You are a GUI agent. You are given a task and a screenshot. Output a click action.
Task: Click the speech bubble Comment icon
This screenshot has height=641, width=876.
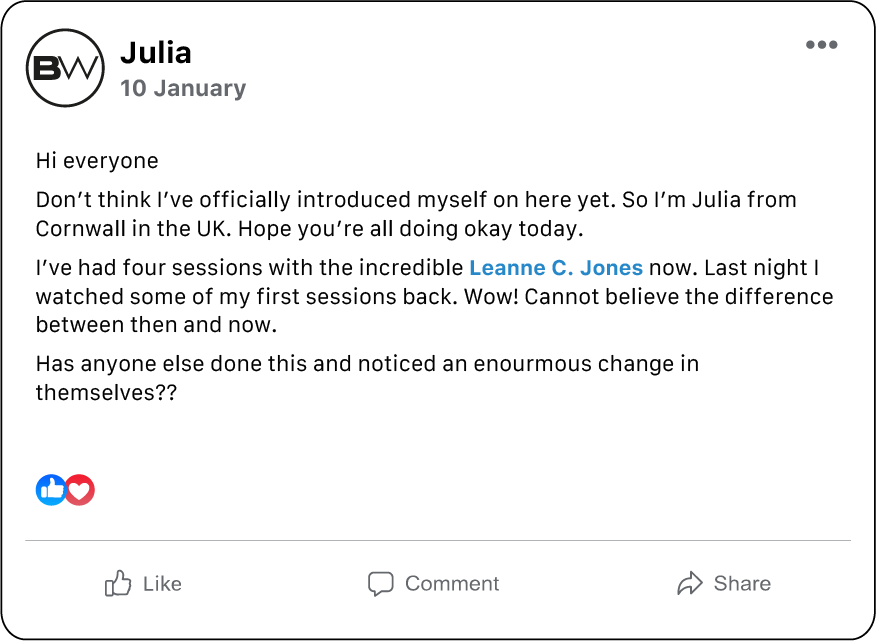pyautogui.click(x=380, y=583)
